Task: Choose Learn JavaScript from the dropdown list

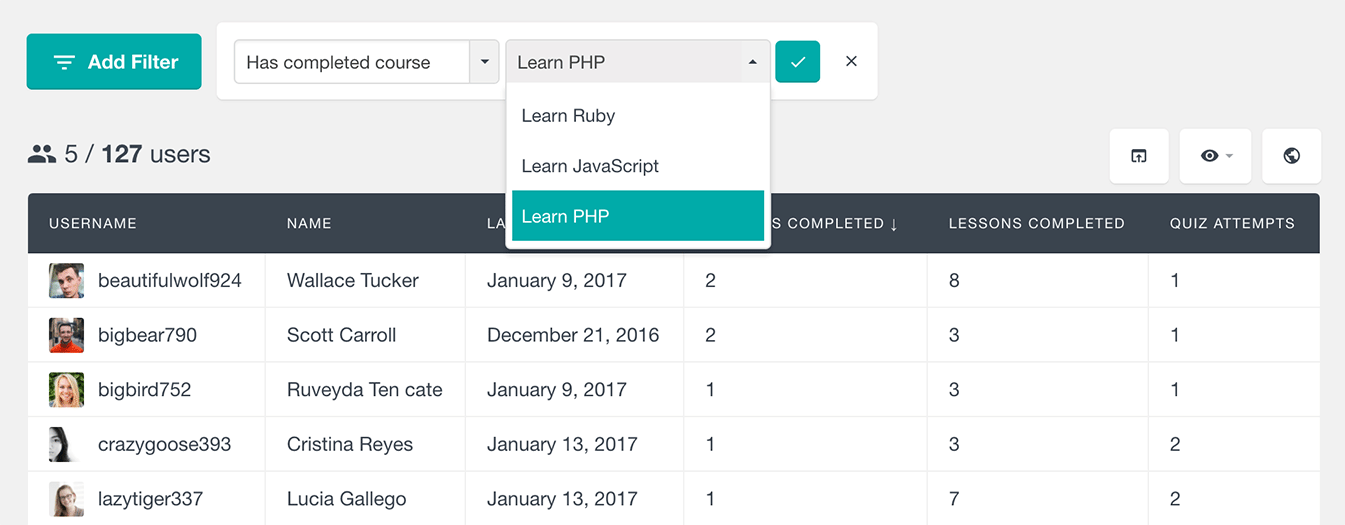Action: click(638, 166)
